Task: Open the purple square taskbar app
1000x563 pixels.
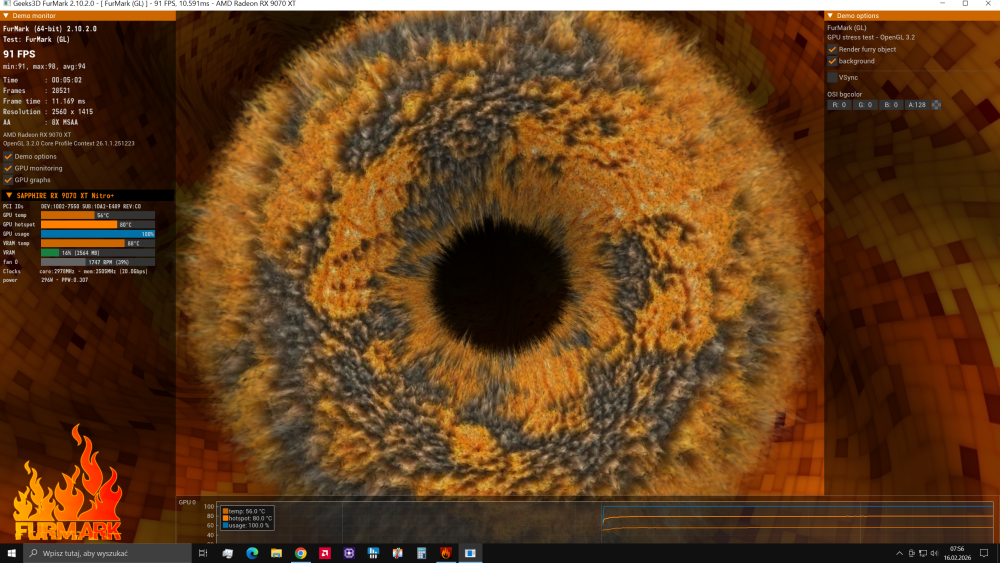Action: [349, 553]
